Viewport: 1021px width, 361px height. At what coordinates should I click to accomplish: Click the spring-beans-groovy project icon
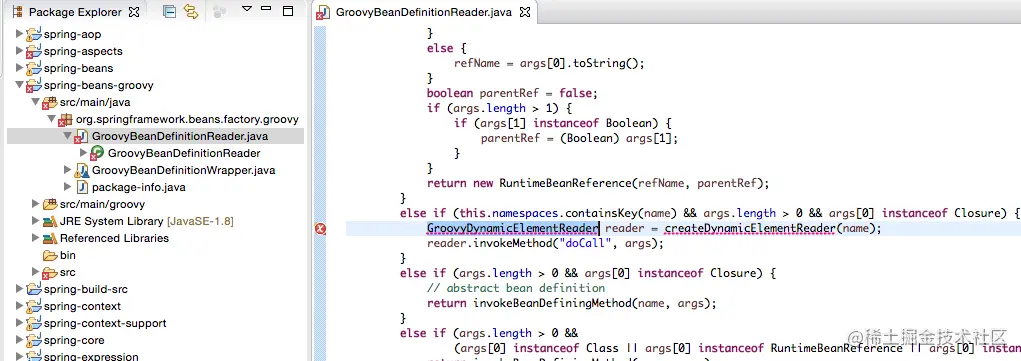click(x=34, y=86)
